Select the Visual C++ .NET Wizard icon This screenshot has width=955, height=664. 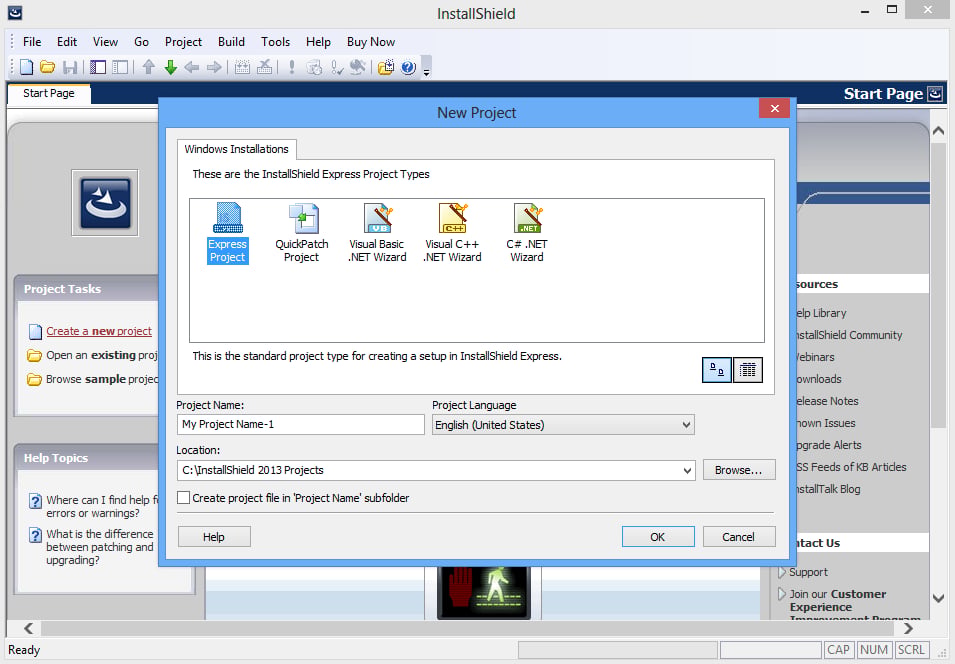click(x=452, y=233)
